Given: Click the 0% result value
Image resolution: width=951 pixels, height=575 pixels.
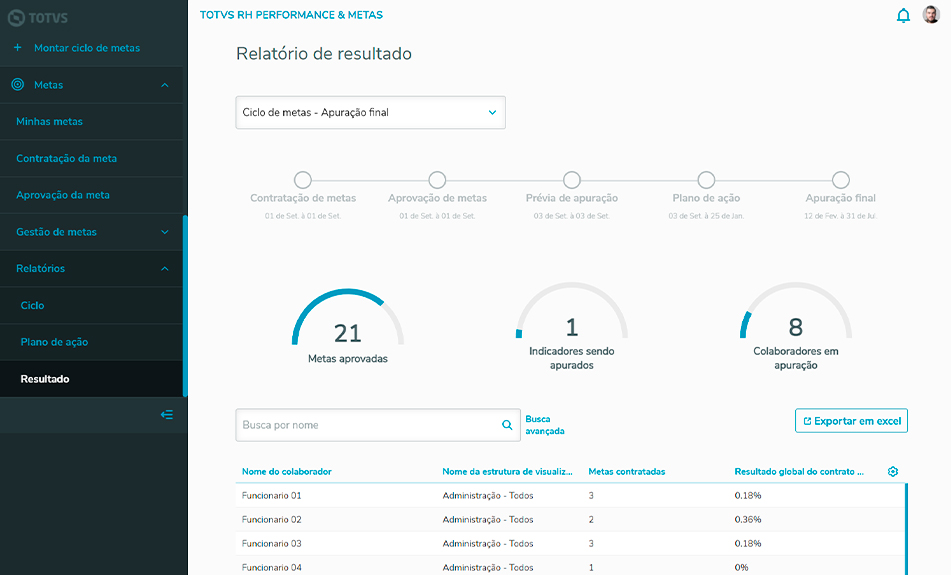Looking at the screenshot, I should [x=741, y=568].
